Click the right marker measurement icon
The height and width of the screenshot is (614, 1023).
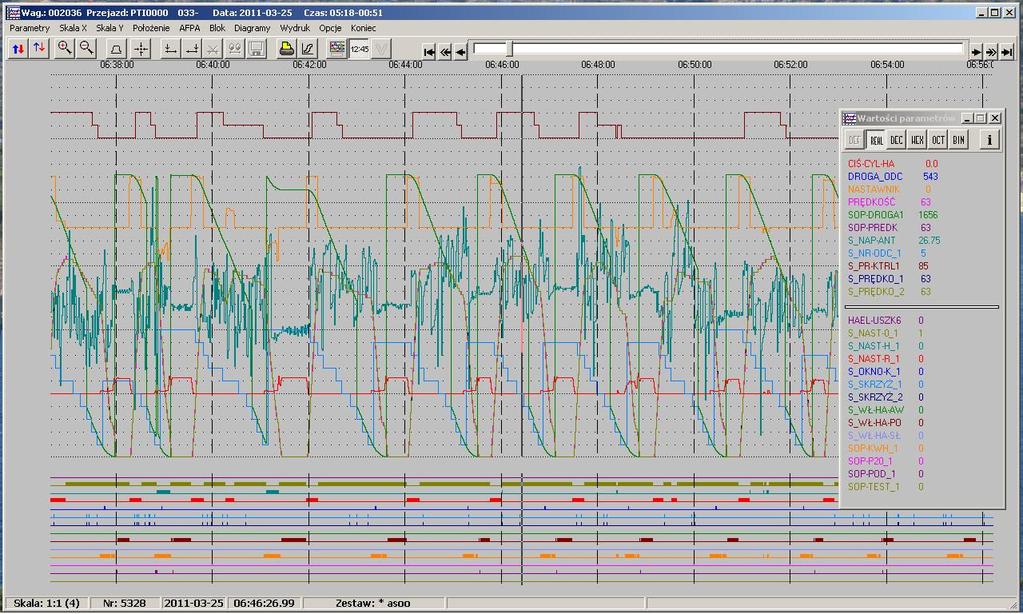192,48
